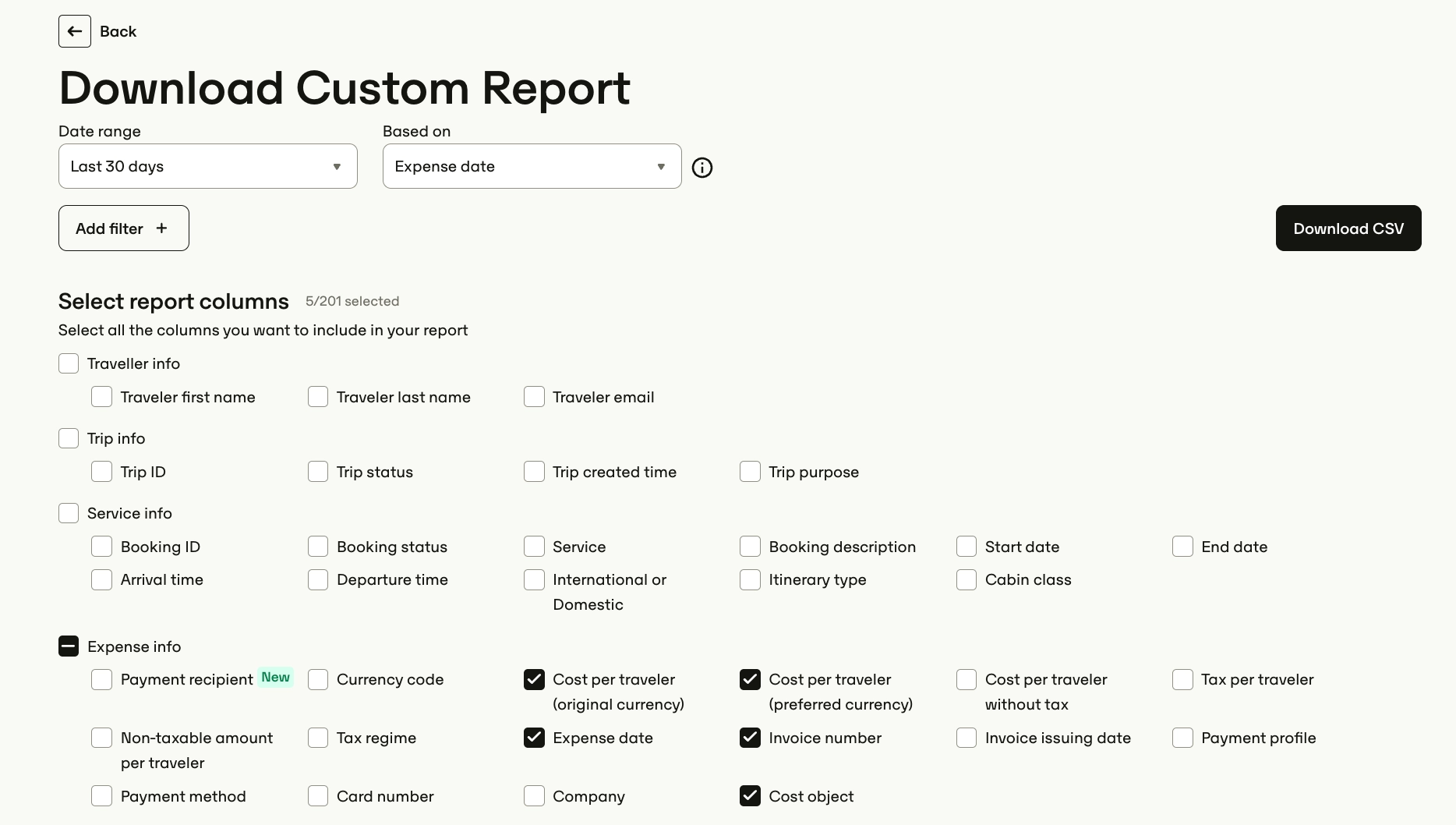The height and width of the screenshot is (825, 1456).
Task: Check Non-taxable amount per traveler
Action: (x=101, y=738)
